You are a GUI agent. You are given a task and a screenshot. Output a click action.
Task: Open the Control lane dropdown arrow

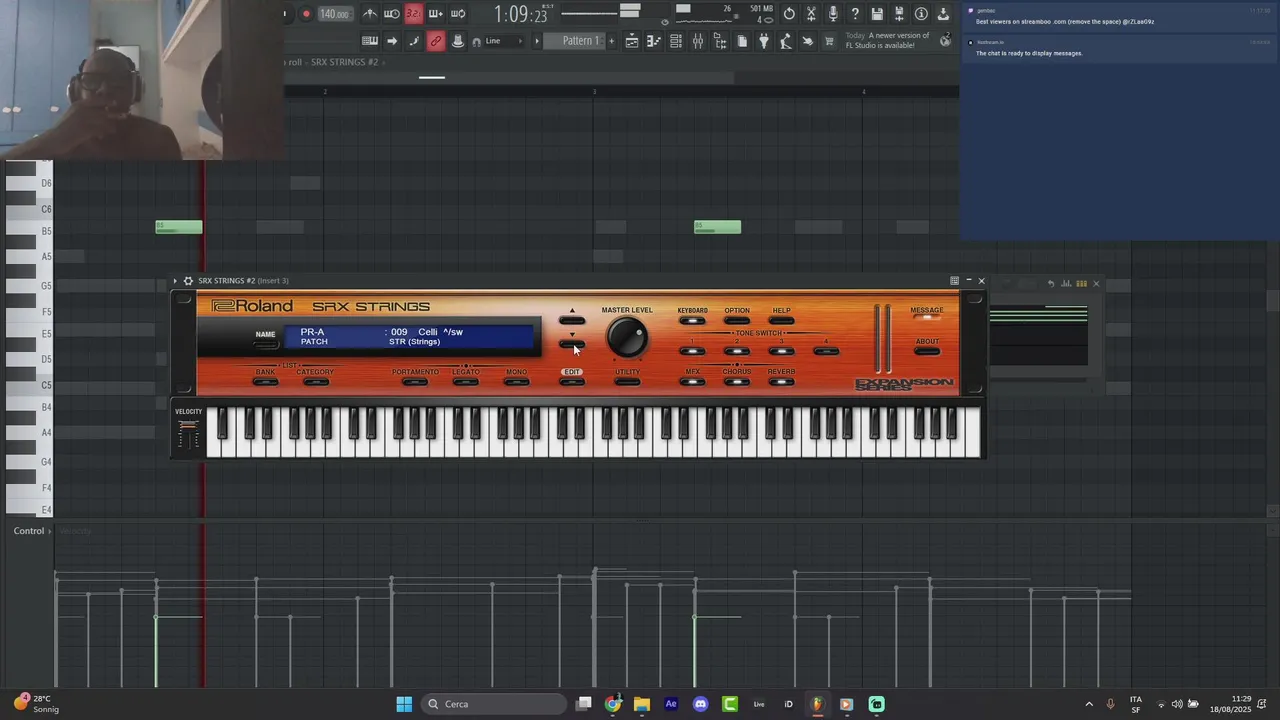[x=49, y=531]
